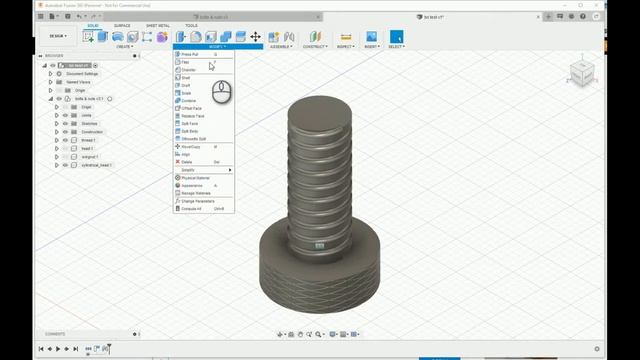Click the Select tool icon

396,37
